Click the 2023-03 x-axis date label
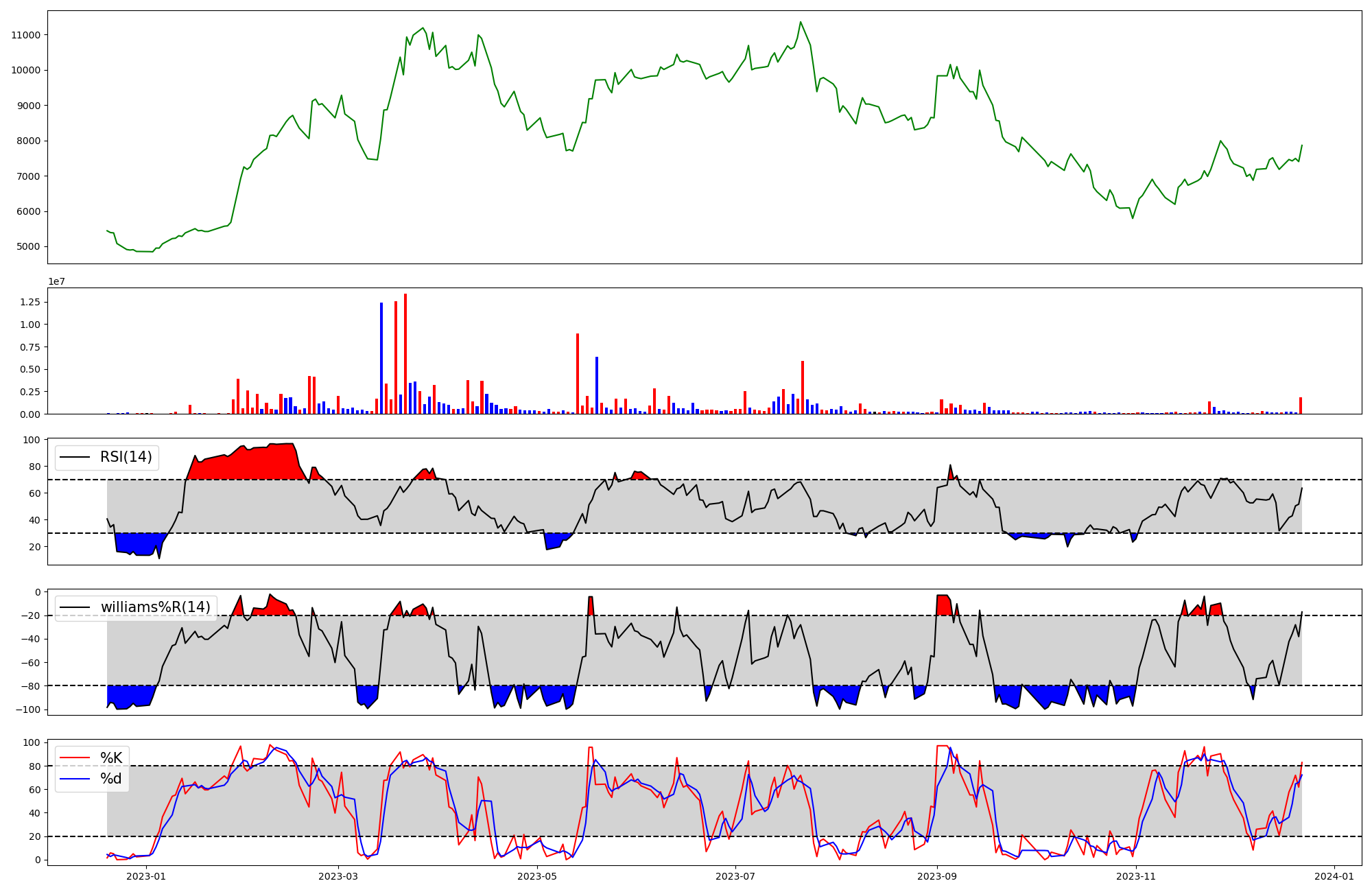This screenshot has height=892, width=1372. (x=338, y=876)
